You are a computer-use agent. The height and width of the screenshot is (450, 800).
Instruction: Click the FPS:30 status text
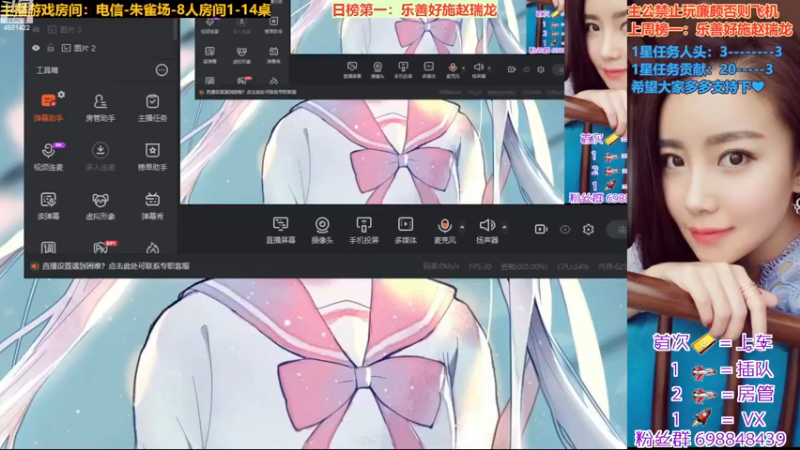tap(480, 266)
